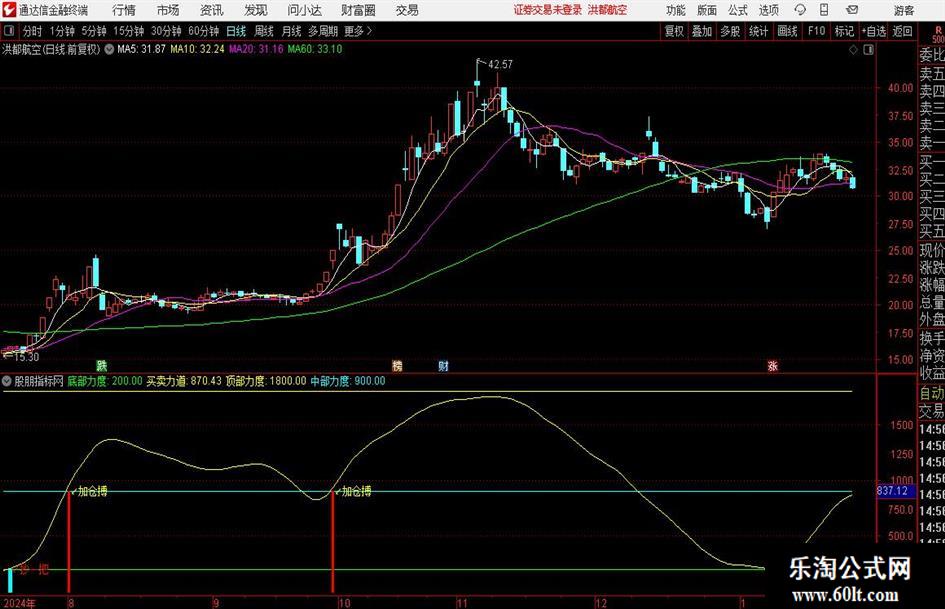Open the mobile phone icon in title bar
This screenshot has width=945, height=609.
click(x=824, y=10)
